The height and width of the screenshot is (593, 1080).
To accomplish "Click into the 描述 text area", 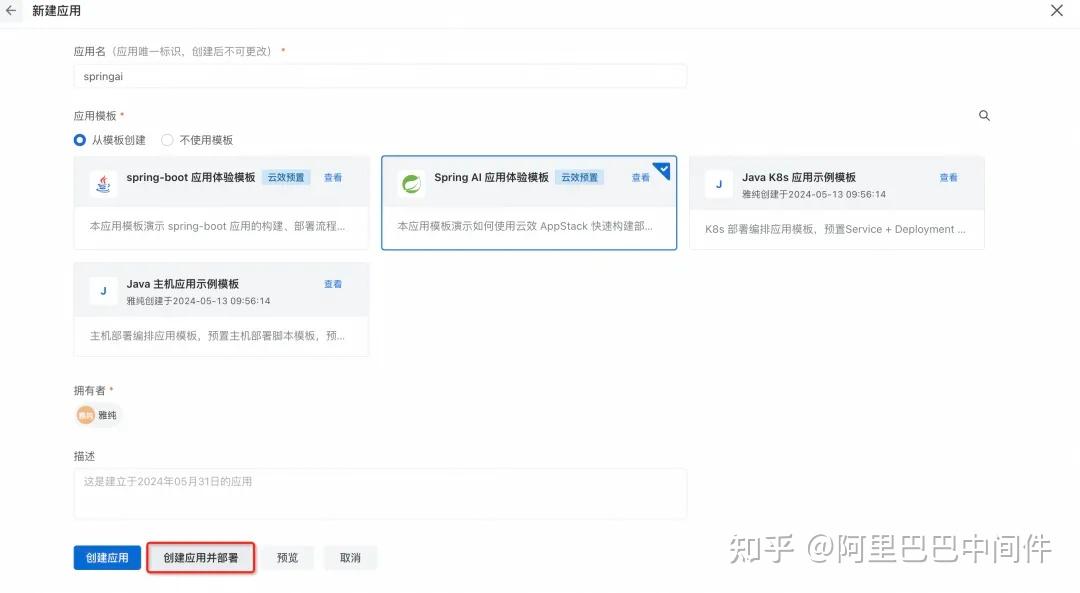I will pyautogui.click(x=380, y=494).
